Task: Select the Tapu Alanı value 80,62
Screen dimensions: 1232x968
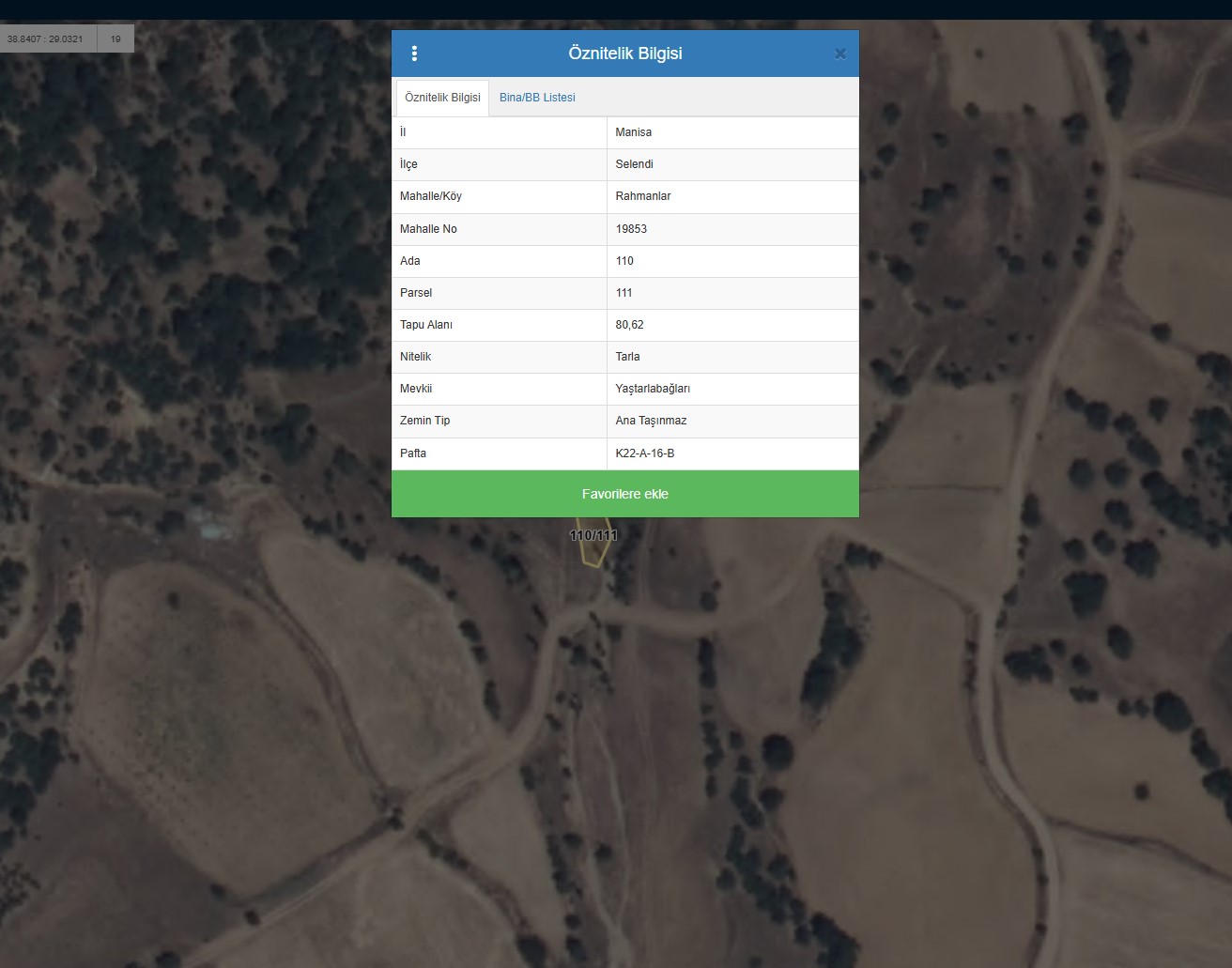Action: [x=630, y=325]
